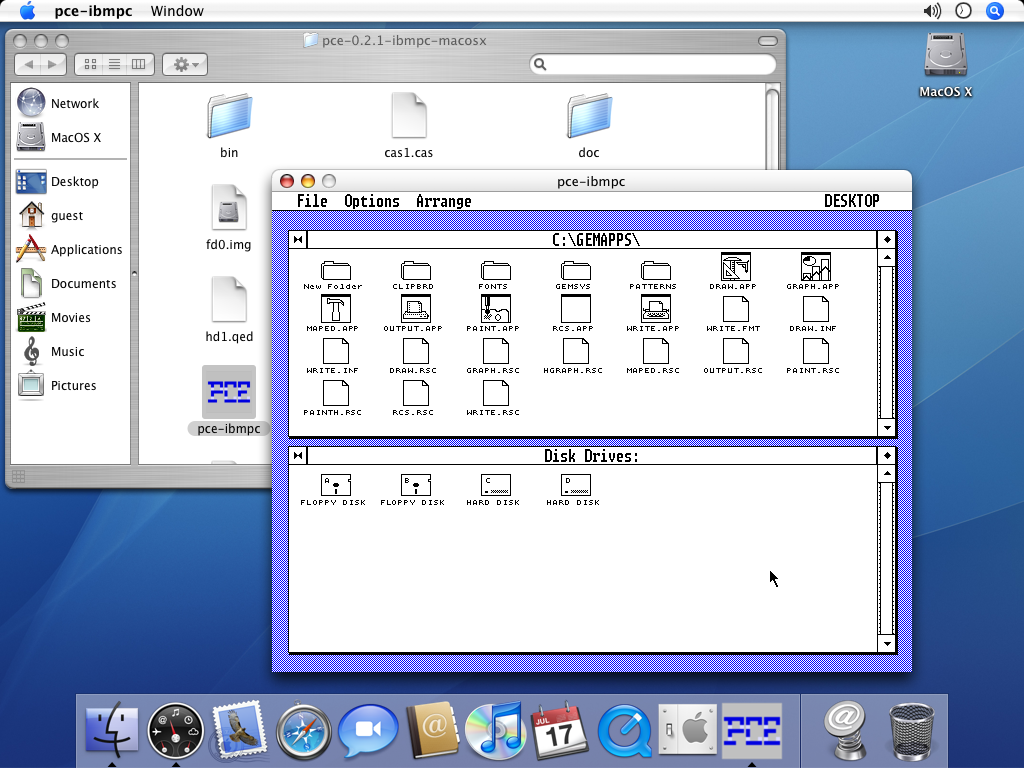The width and height of the screenshot is (1024, 768).
Task: Select floppy disk drive A icon
Action: [336, 485]
